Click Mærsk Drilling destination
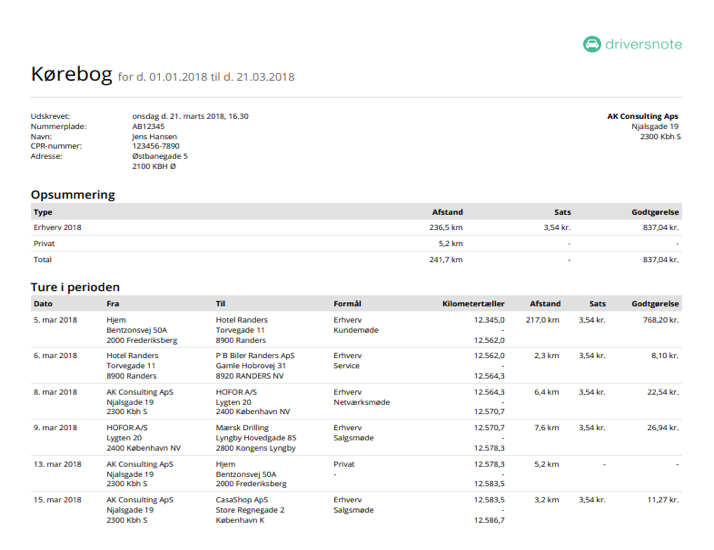 242,428
